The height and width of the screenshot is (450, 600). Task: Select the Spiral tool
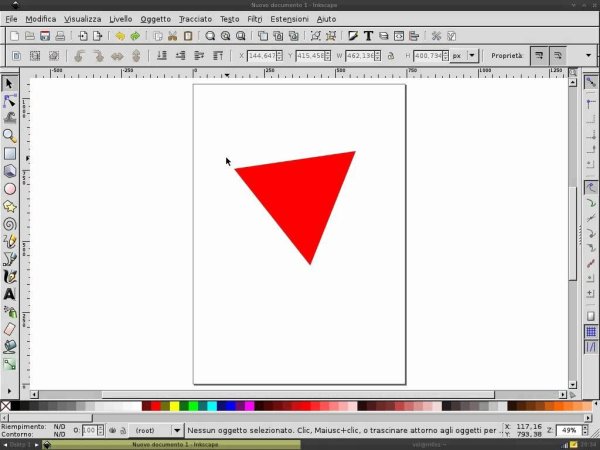(9, 224)
